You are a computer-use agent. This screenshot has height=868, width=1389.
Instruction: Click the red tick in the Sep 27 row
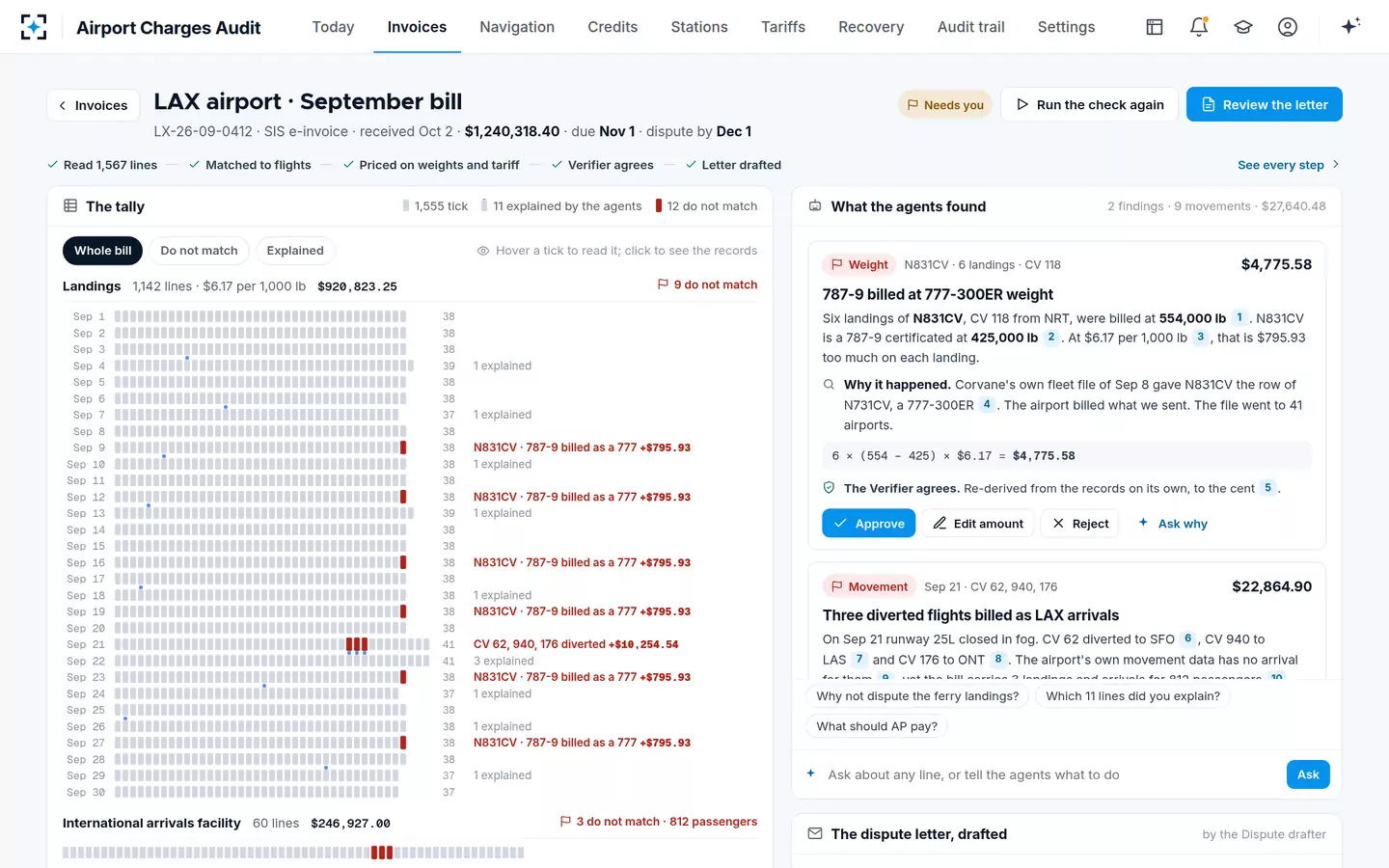pyautogui.click(x=403, y=743)
